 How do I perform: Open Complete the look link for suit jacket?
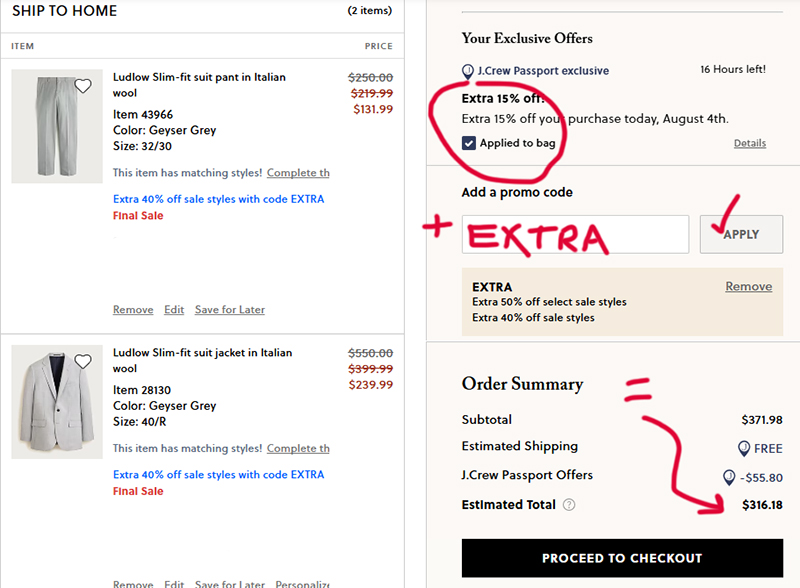(298, 448)
